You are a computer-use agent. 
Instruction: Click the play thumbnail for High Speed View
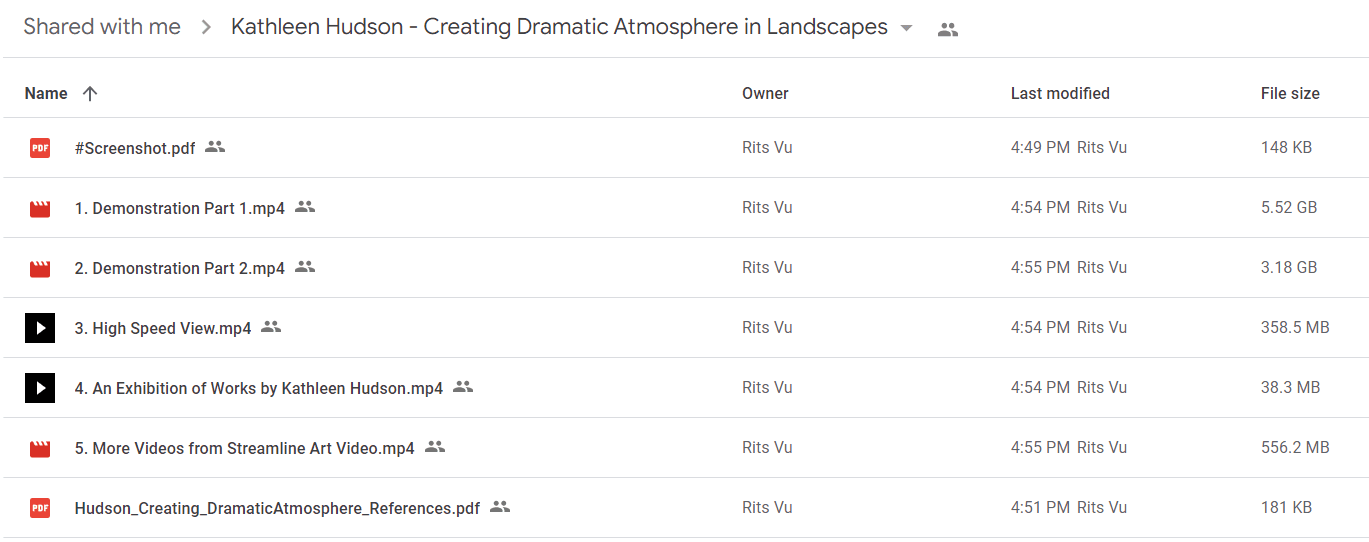(39, 328)
